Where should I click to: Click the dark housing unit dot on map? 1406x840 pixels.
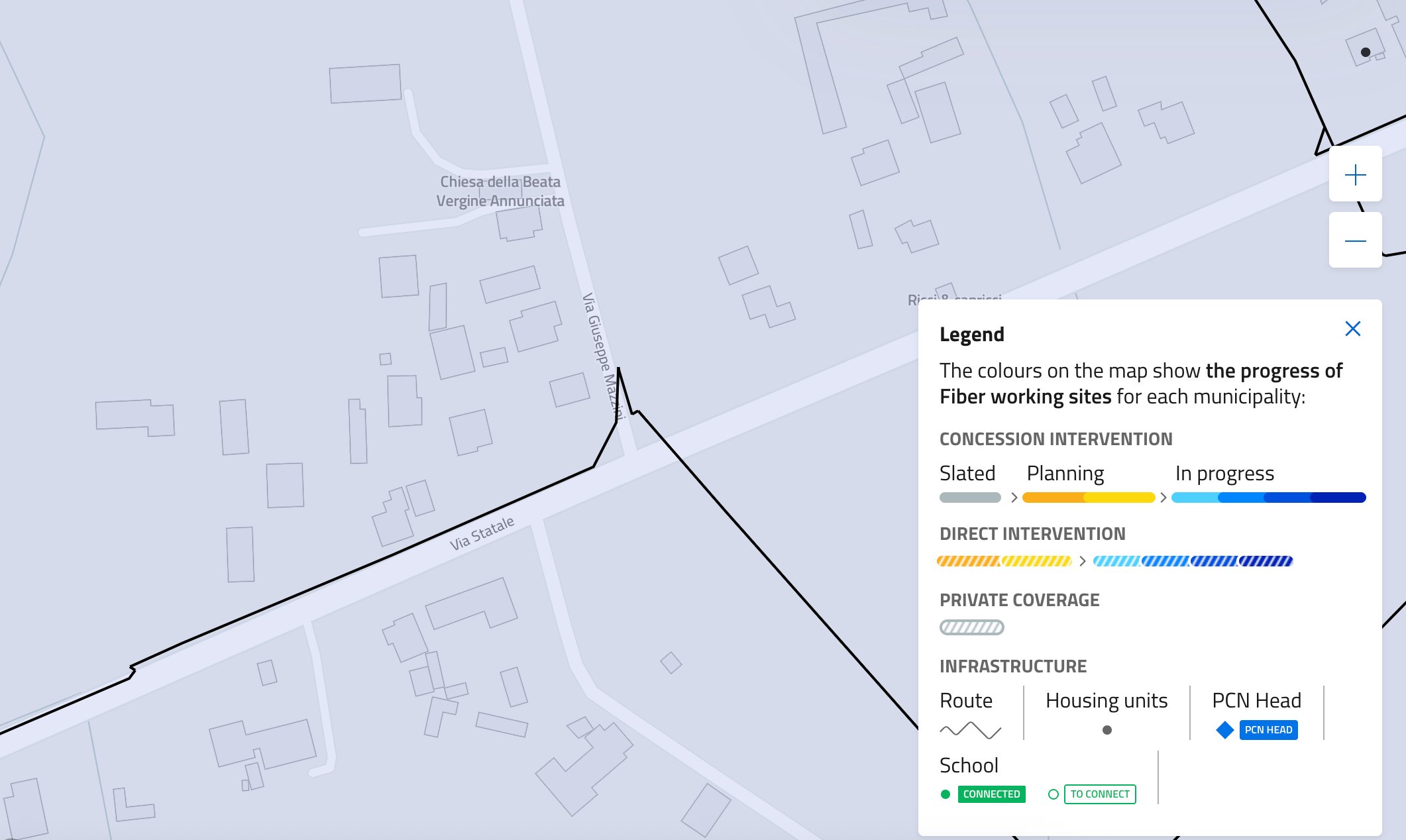coord(1365,52)
